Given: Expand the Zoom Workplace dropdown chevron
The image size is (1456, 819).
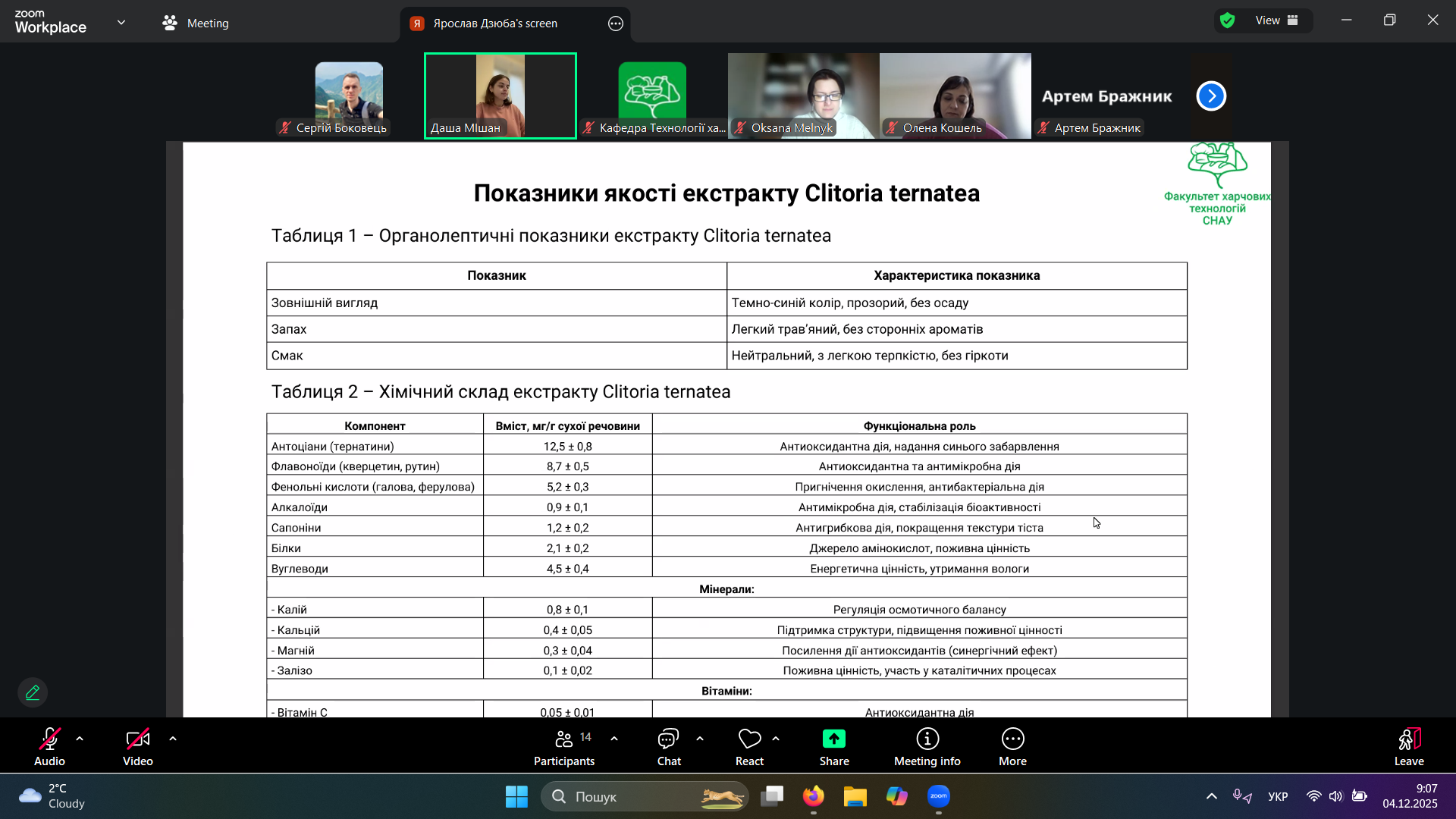Looking at the screenshot, I should (x=121, y=23).
